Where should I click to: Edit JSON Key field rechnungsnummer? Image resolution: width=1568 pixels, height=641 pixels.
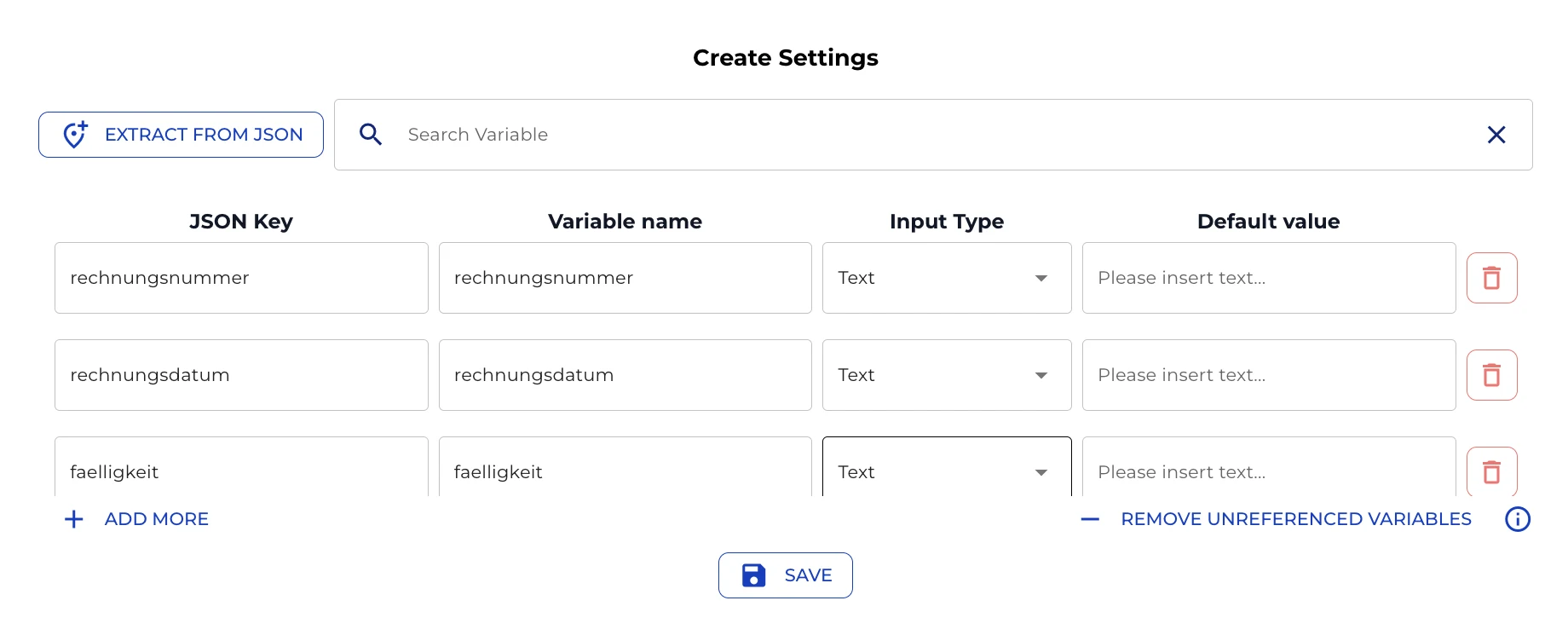241,278
